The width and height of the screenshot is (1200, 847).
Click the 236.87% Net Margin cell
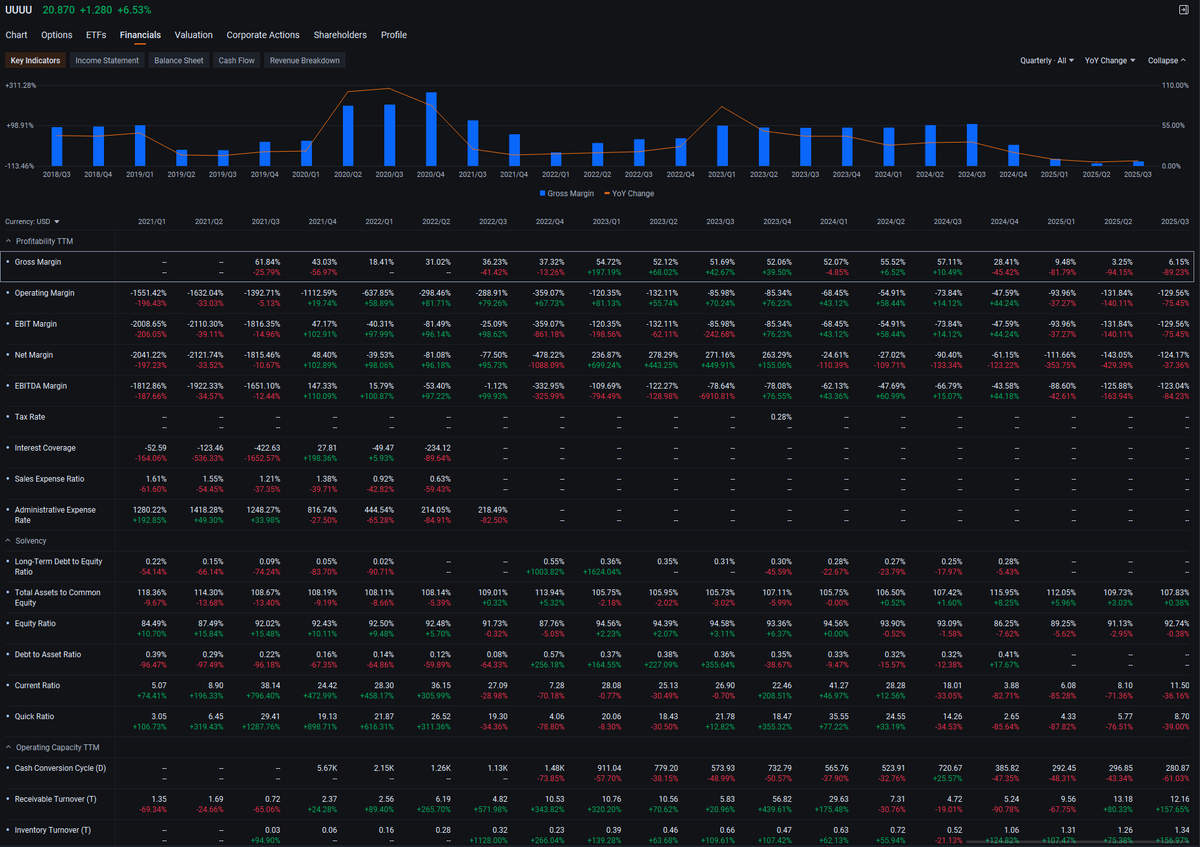click(605, 355)
